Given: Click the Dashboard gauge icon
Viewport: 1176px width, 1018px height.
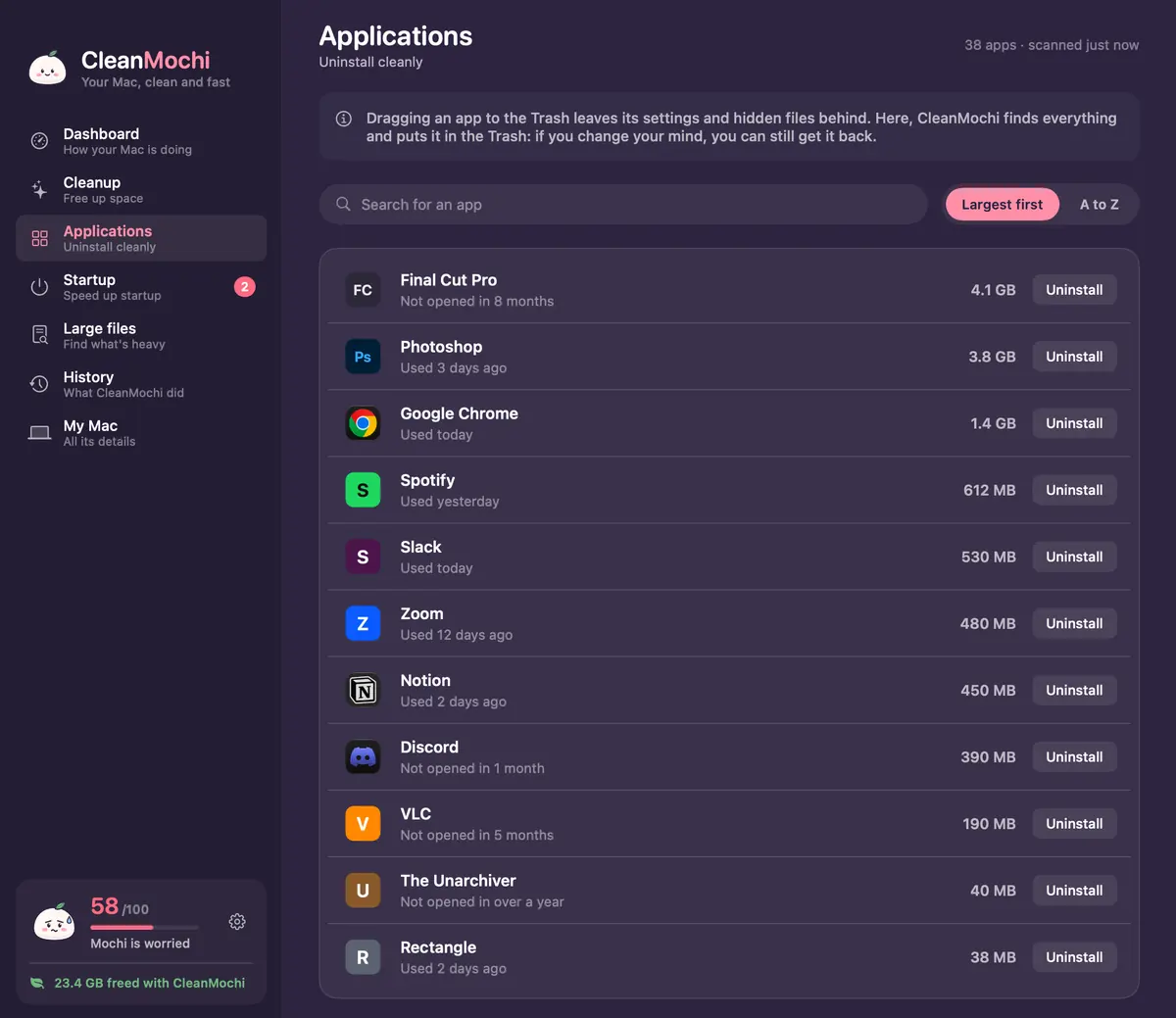Looking at the screenshot, I should [x=39, y=141].
